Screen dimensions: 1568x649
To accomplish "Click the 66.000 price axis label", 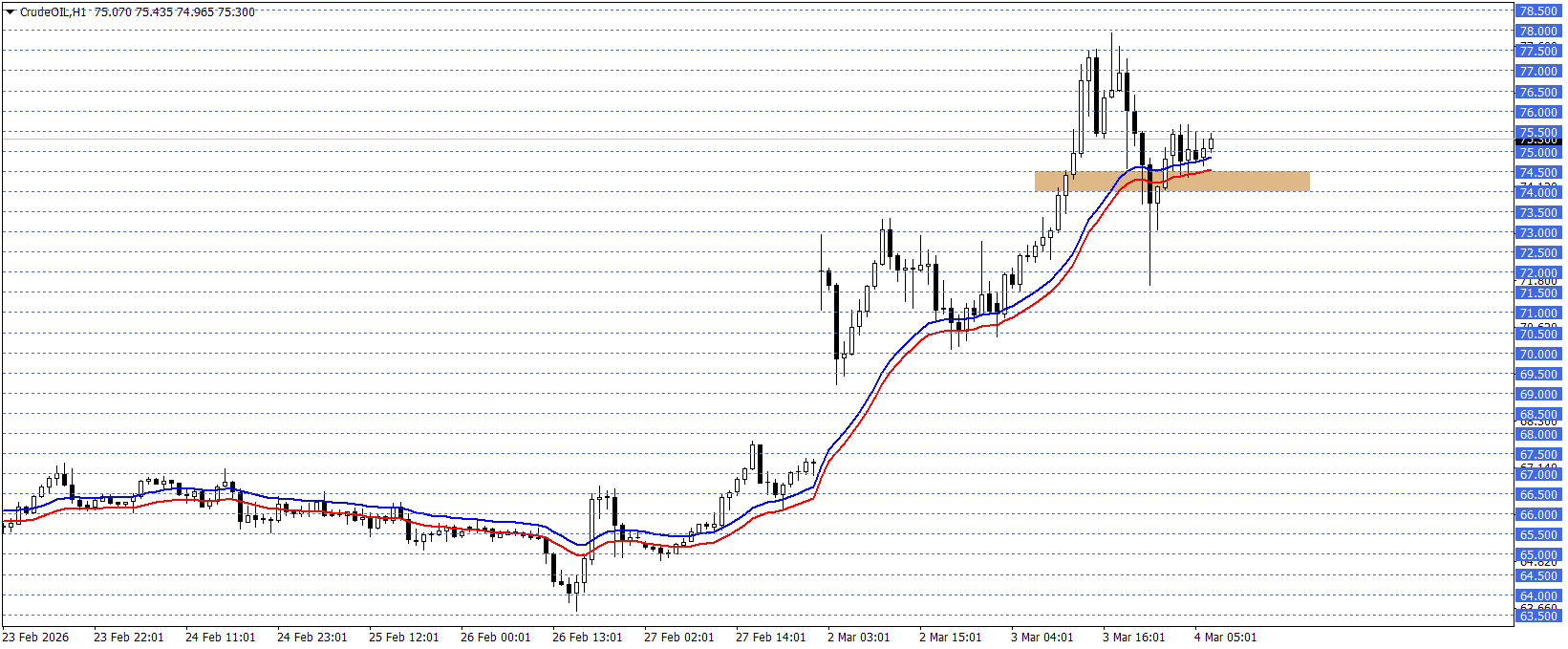I will [1538, 515].
